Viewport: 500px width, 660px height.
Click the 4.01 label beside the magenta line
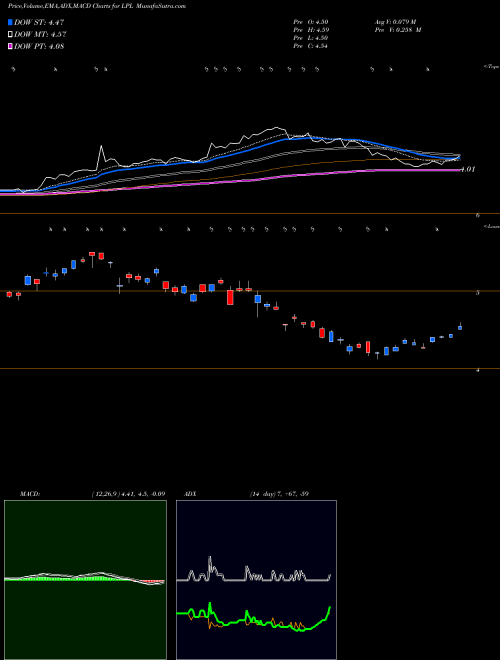pyautogui.click(x=468, y=169)
